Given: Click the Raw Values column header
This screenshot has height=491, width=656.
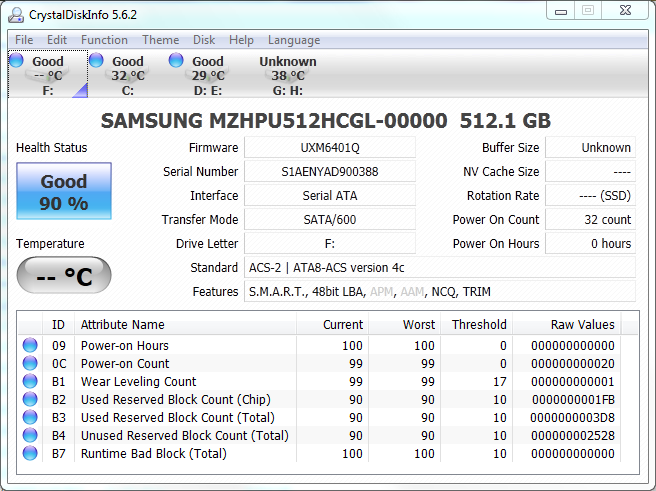Looking at the screenshot, I should point(582,324).
